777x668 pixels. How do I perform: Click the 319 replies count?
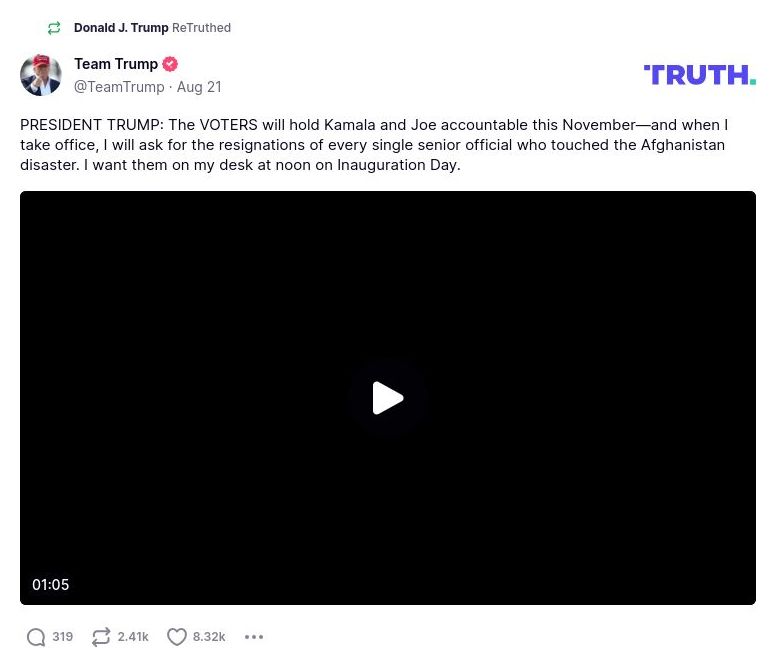[63, 637]
